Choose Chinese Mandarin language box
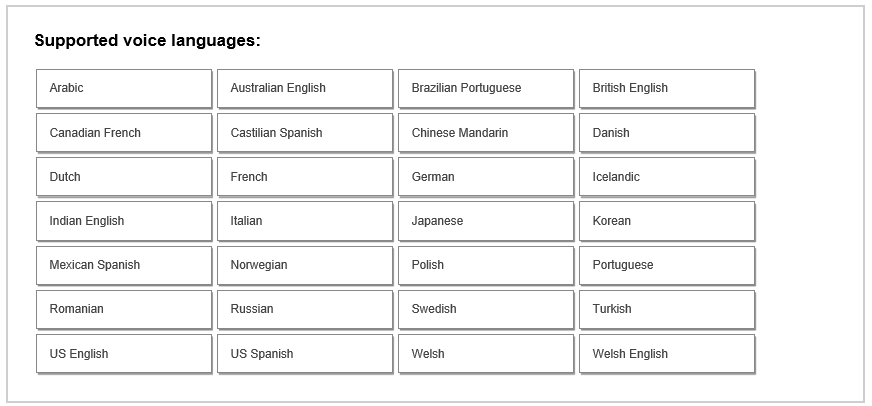Image resolution: width=872 pixels, height=406 pixels. pyautogui.click(x=486, y=133)
